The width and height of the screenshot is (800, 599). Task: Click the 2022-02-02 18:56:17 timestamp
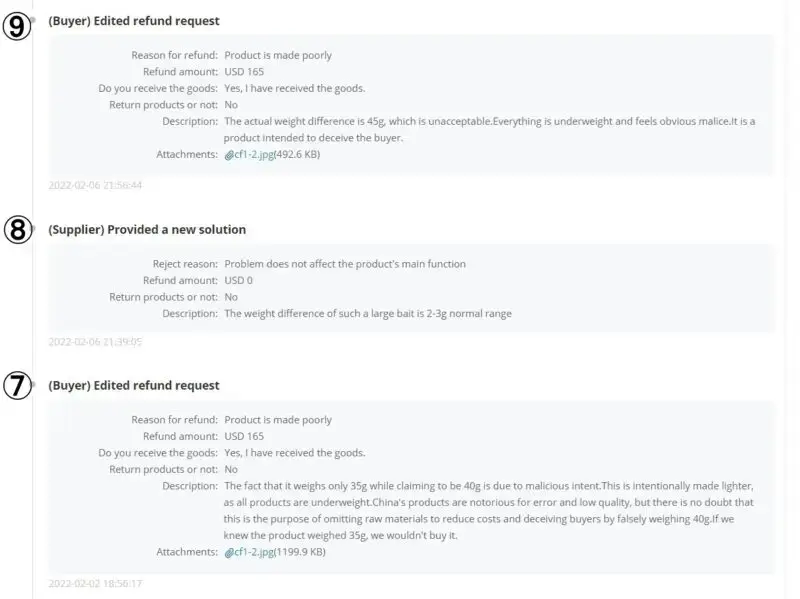(x=95, y=583)
